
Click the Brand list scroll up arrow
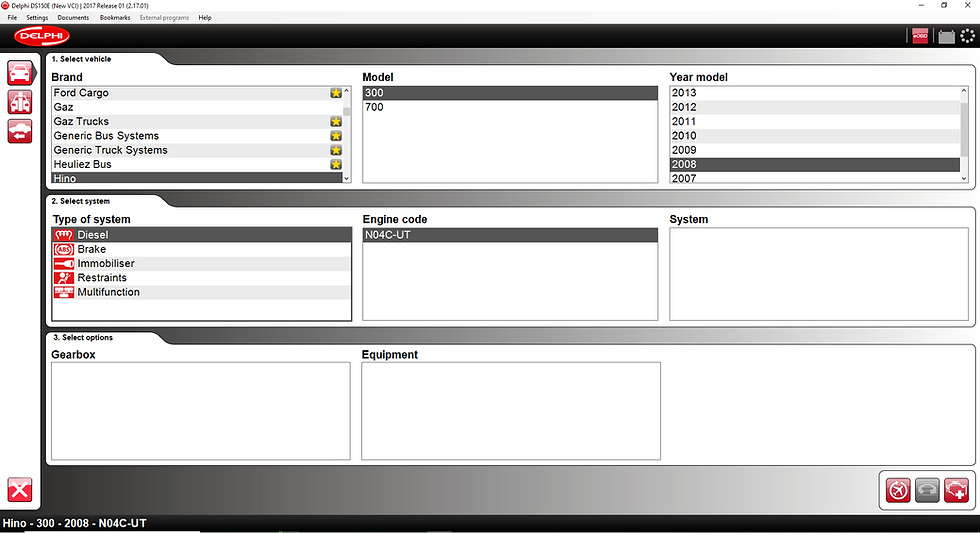tap(347, 91)
